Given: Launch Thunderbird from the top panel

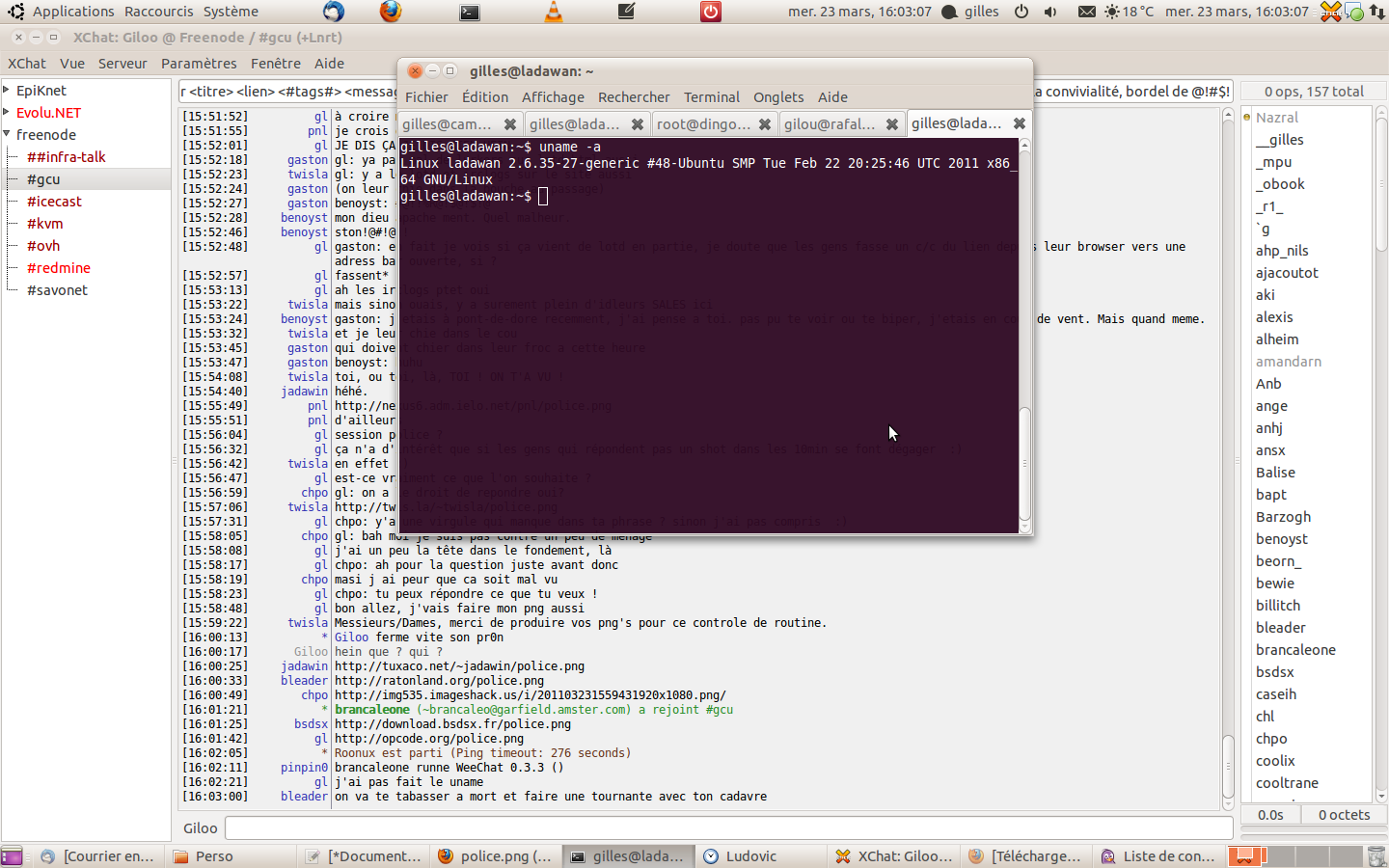Looking at the screenshot, I should pyautogui.click(x=333, y=12).
